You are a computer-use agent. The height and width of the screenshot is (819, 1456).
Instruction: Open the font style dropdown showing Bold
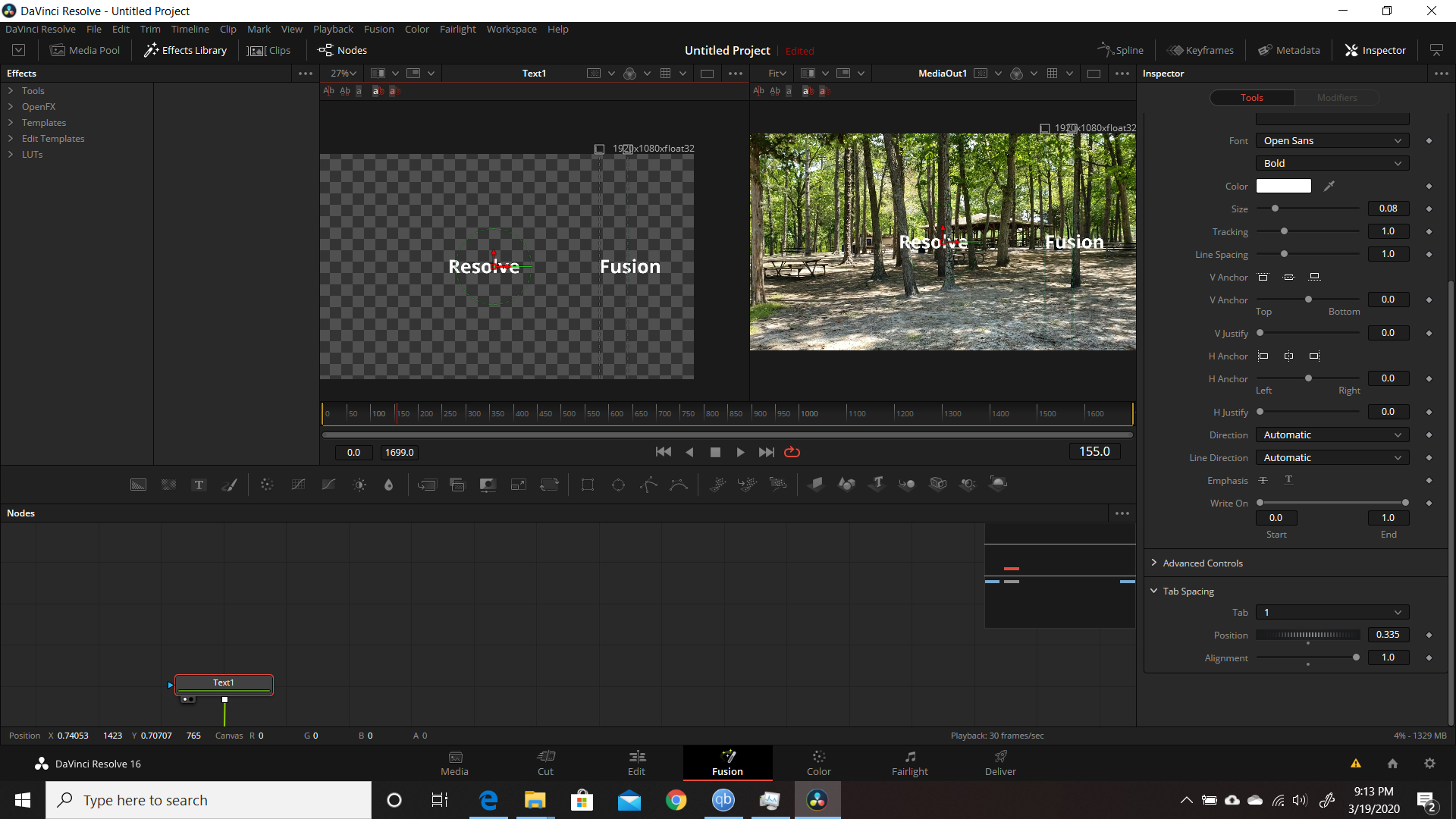(x=1332, y=164)
